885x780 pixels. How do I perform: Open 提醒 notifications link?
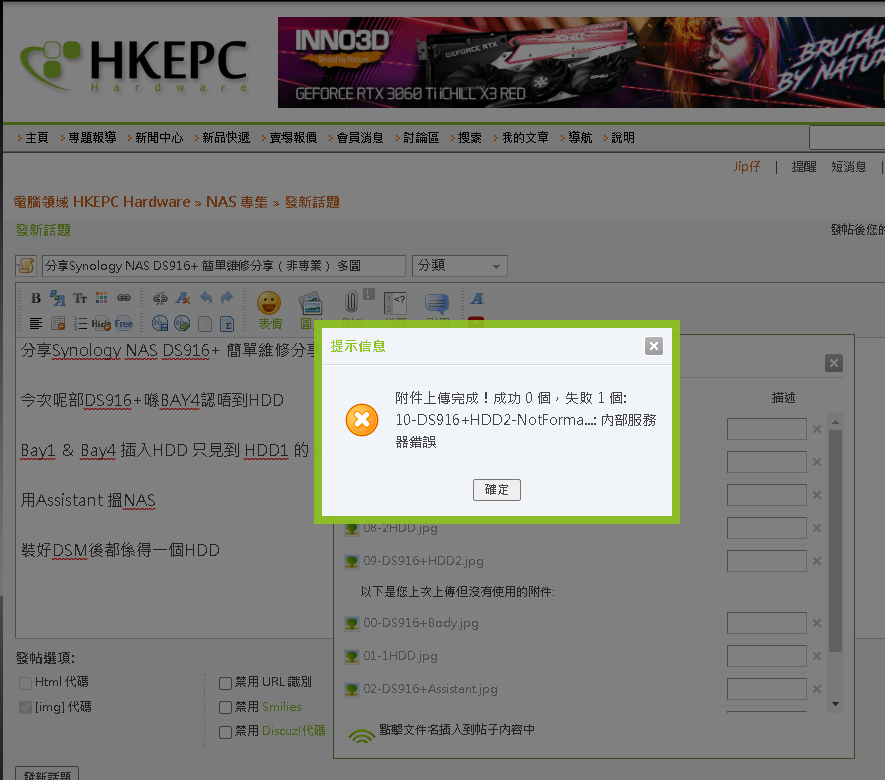(x=804, y=166)
